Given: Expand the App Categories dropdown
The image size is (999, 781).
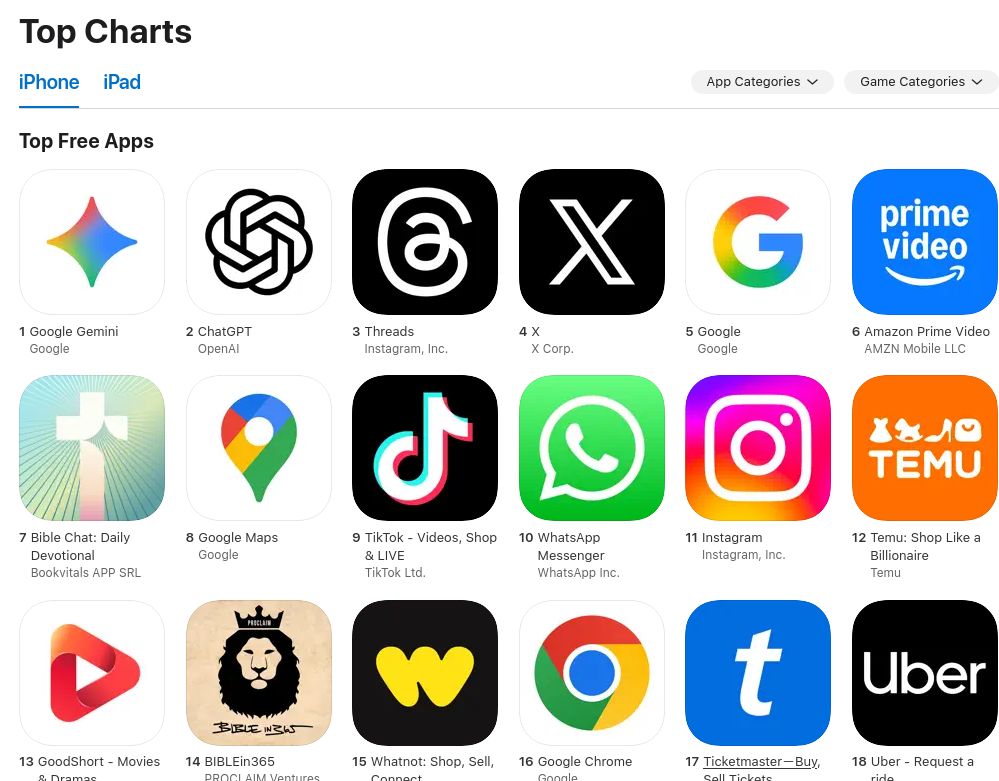Looking at the screenshot, I should (x=762, y=82).
